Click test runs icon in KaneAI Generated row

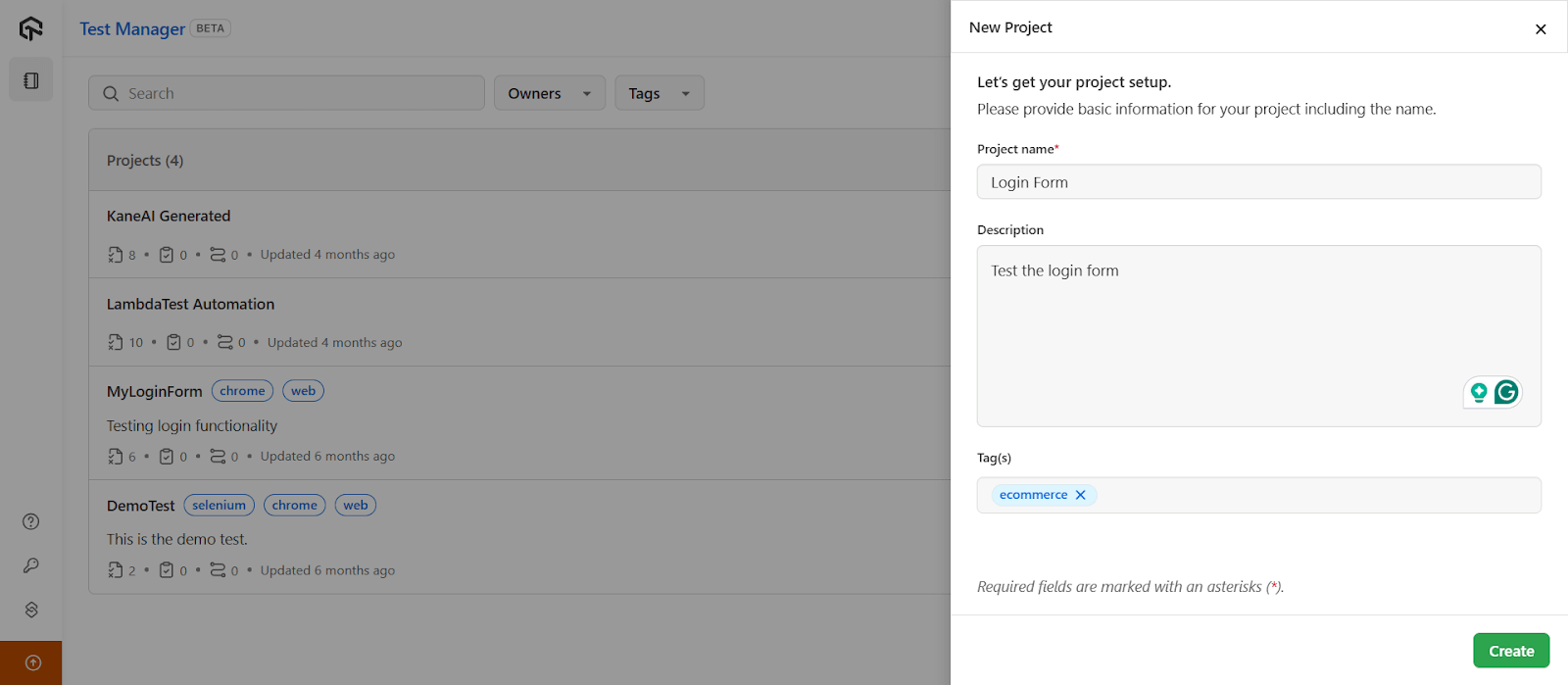[x=167, y=255]
